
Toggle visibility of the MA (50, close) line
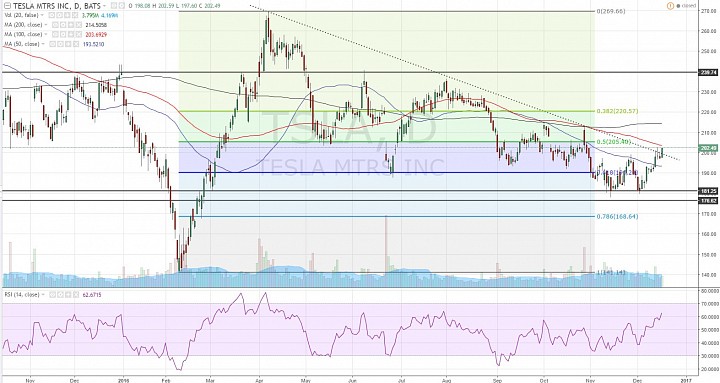coord(52,44)
